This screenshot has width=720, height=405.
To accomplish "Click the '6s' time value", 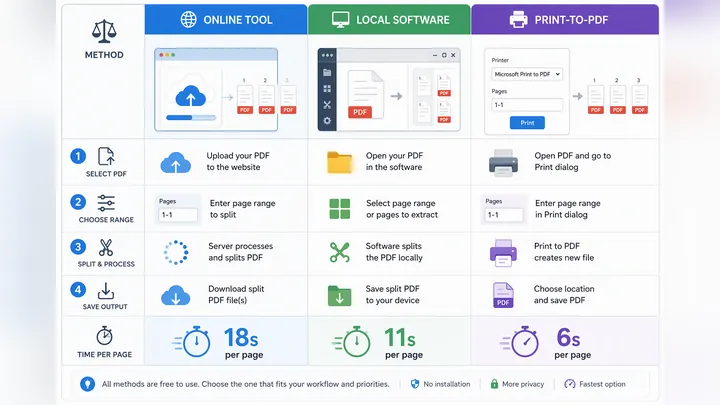I will point(568,338).
